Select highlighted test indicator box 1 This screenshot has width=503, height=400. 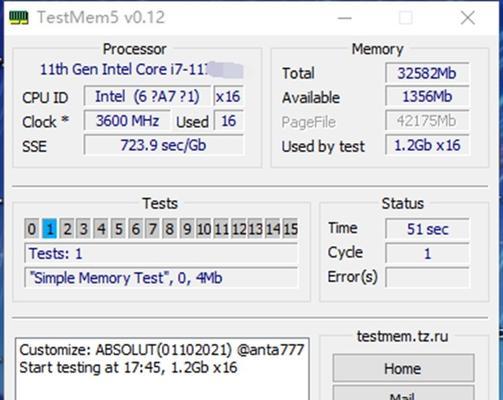[x=50, y=229]
